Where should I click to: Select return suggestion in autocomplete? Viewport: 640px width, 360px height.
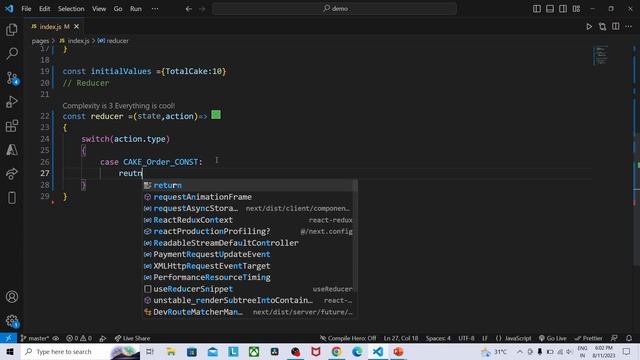pyautogui.click(x=249, y=185)
